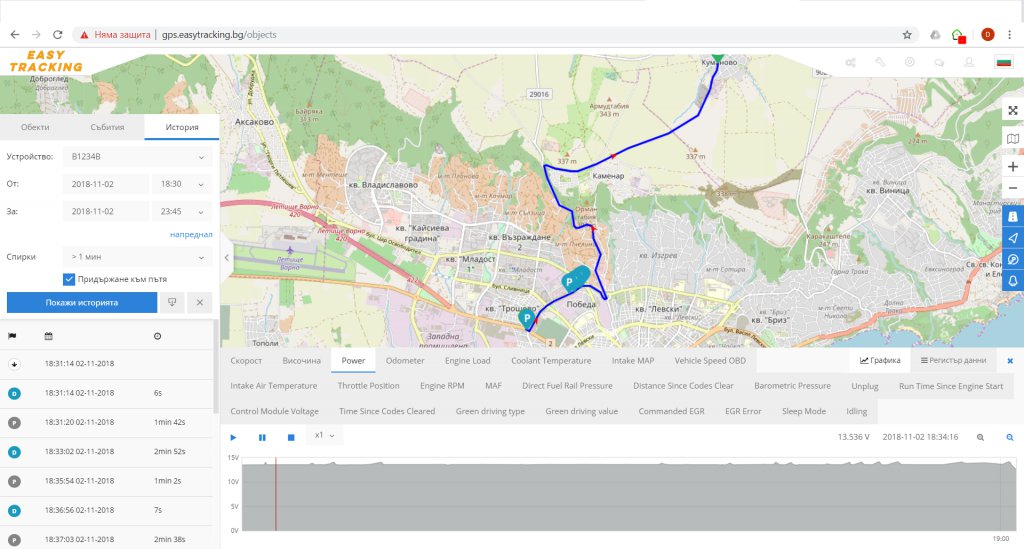1024x549 pixels.
Task: Click the export history download icon
Action: [x=171, y=302]
